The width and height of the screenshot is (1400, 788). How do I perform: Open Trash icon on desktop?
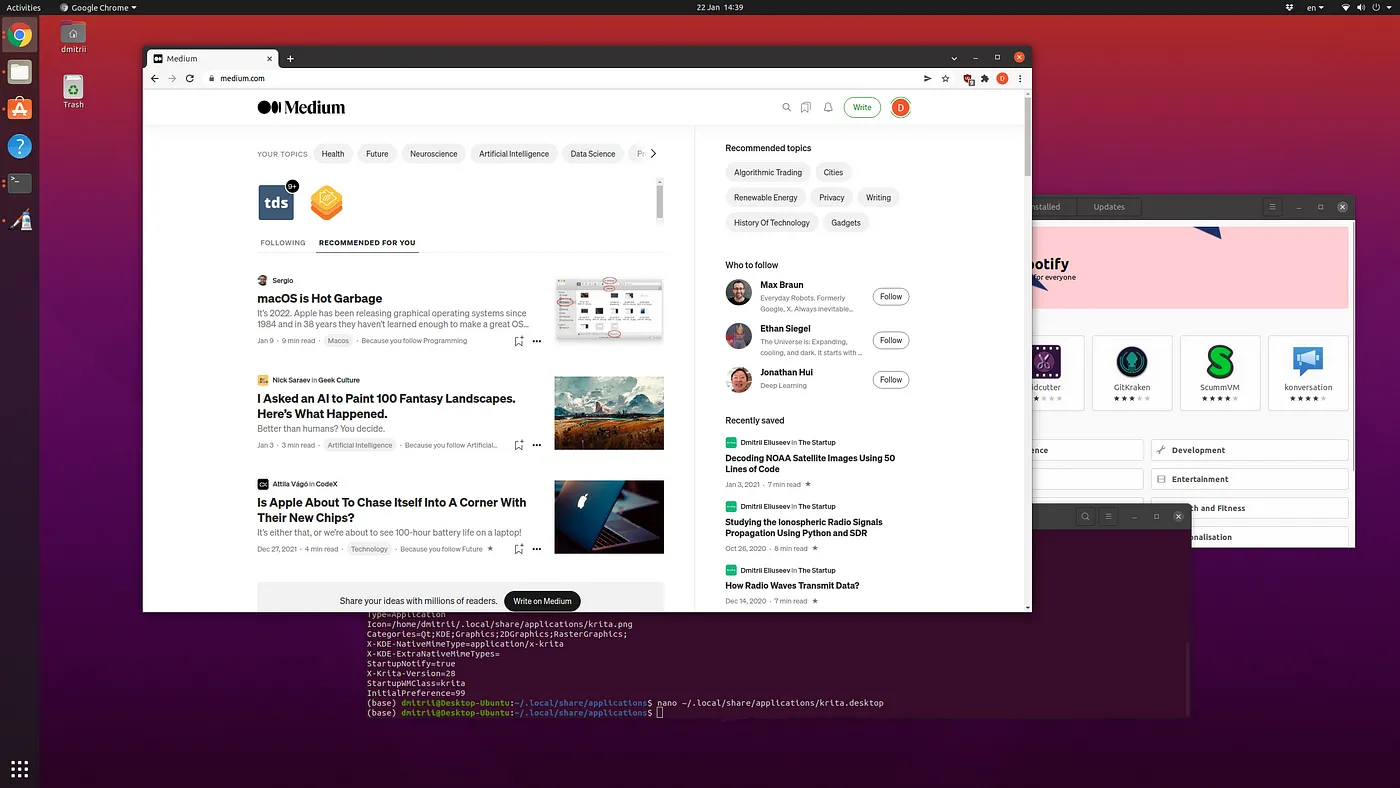[x=73, y=91]
